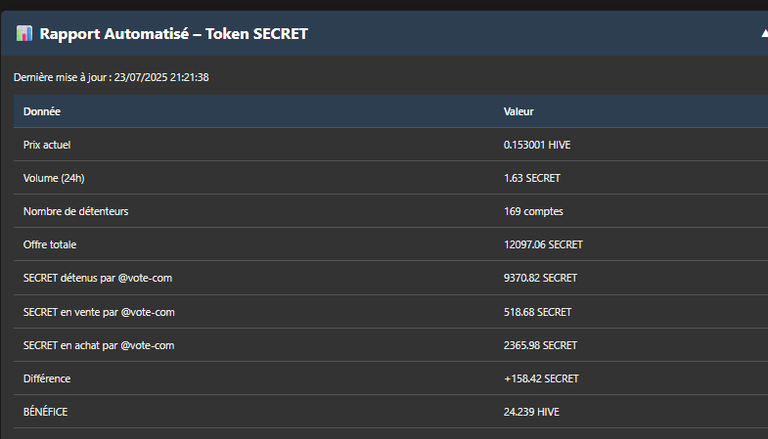Select the Donnée column header
This screenshot has width=768, height=439.
(x=42, y=112)
